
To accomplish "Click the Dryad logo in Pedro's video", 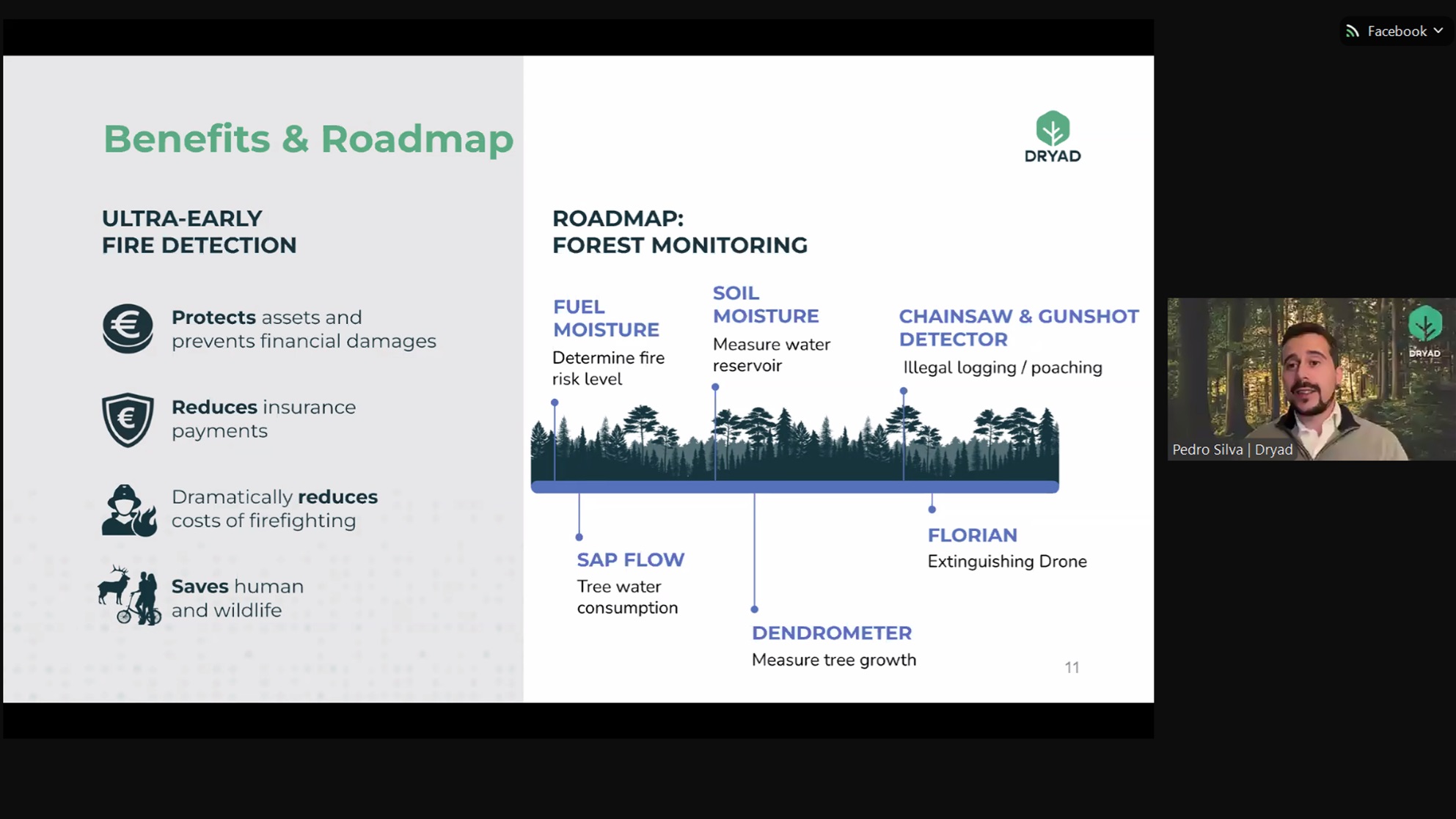I will 1424,331.
